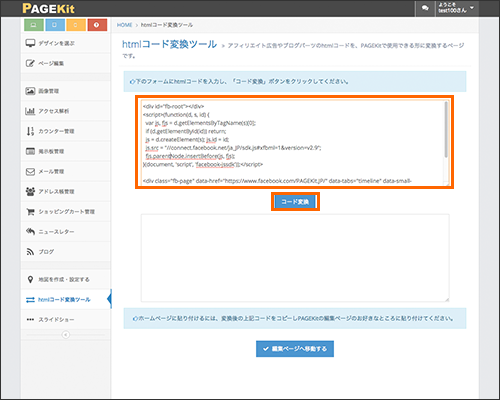Click the red alert info button
500x400 pixels.
pos(97,25)
